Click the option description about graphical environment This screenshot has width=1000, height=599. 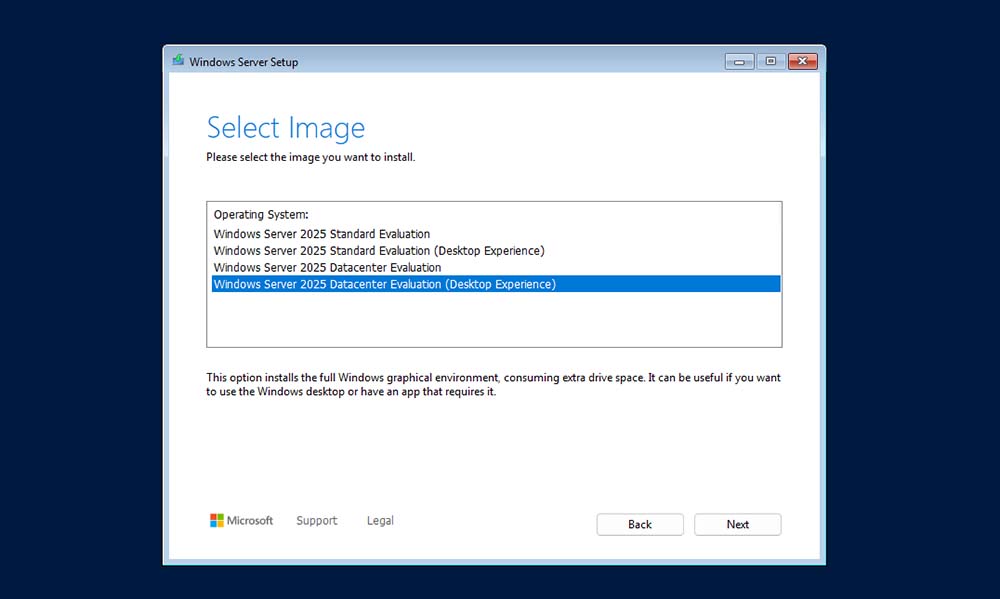(x=493, y=385)
